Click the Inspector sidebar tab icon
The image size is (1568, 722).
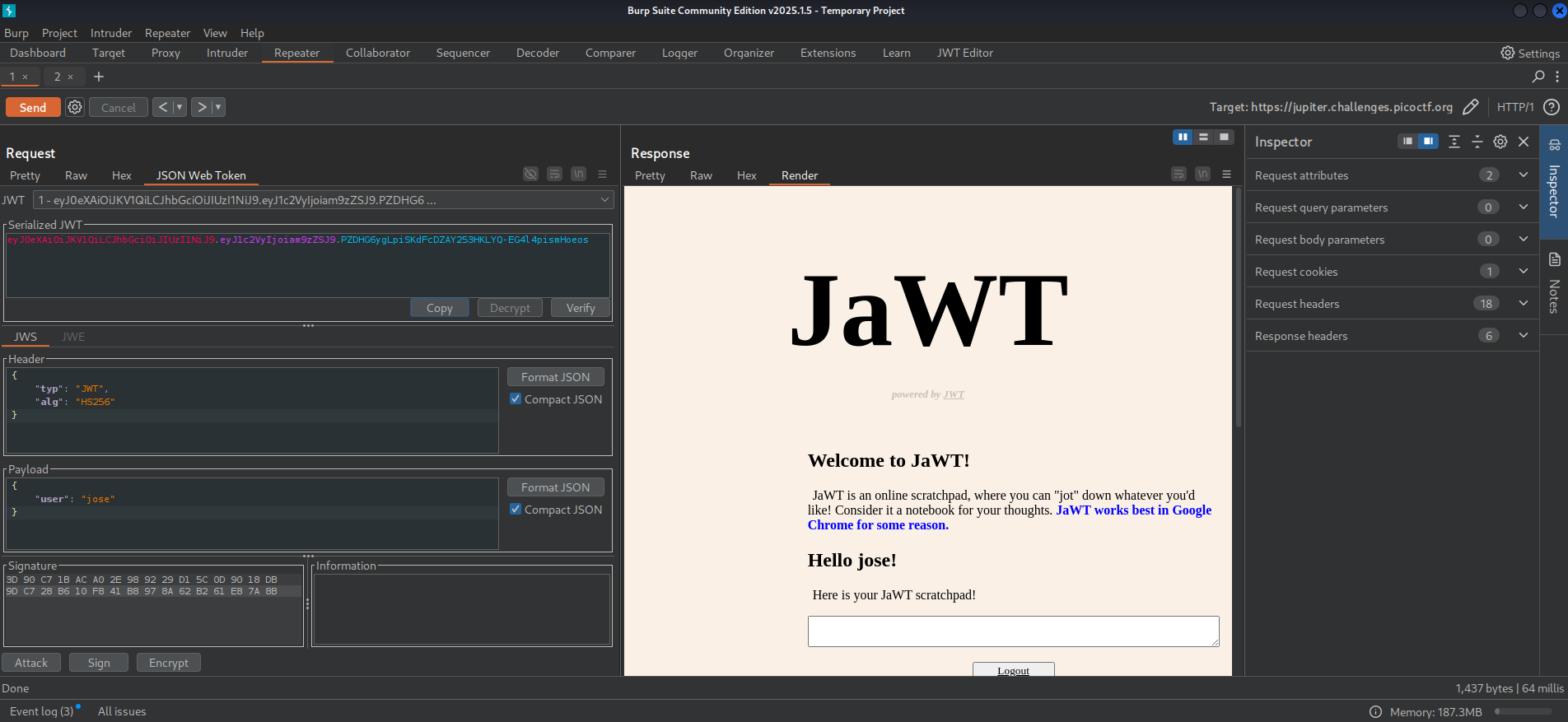click(x=1555, y=145)
